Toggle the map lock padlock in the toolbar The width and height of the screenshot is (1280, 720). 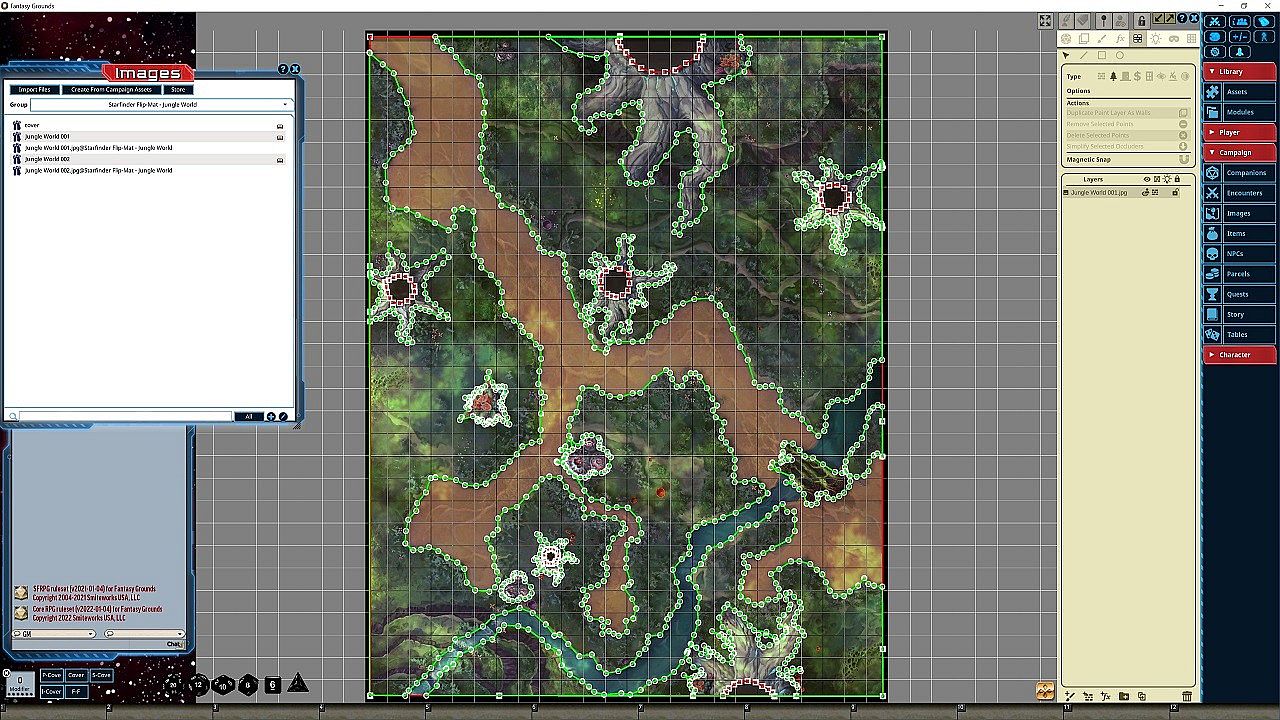point(1141,21)
